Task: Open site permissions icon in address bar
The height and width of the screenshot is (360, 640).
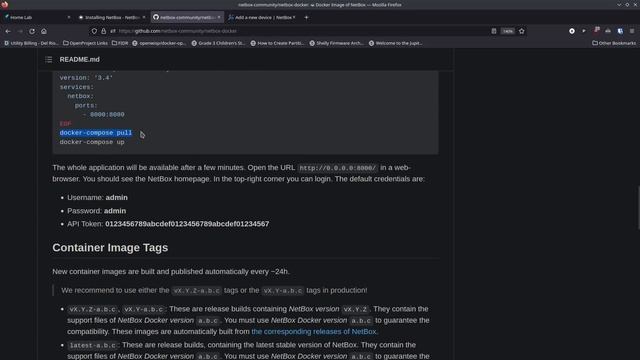Action: (113, 31)
